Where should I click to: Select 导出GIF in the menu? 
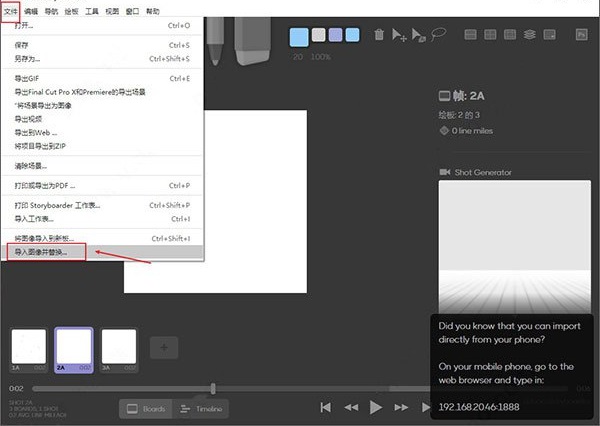point(102,78)
